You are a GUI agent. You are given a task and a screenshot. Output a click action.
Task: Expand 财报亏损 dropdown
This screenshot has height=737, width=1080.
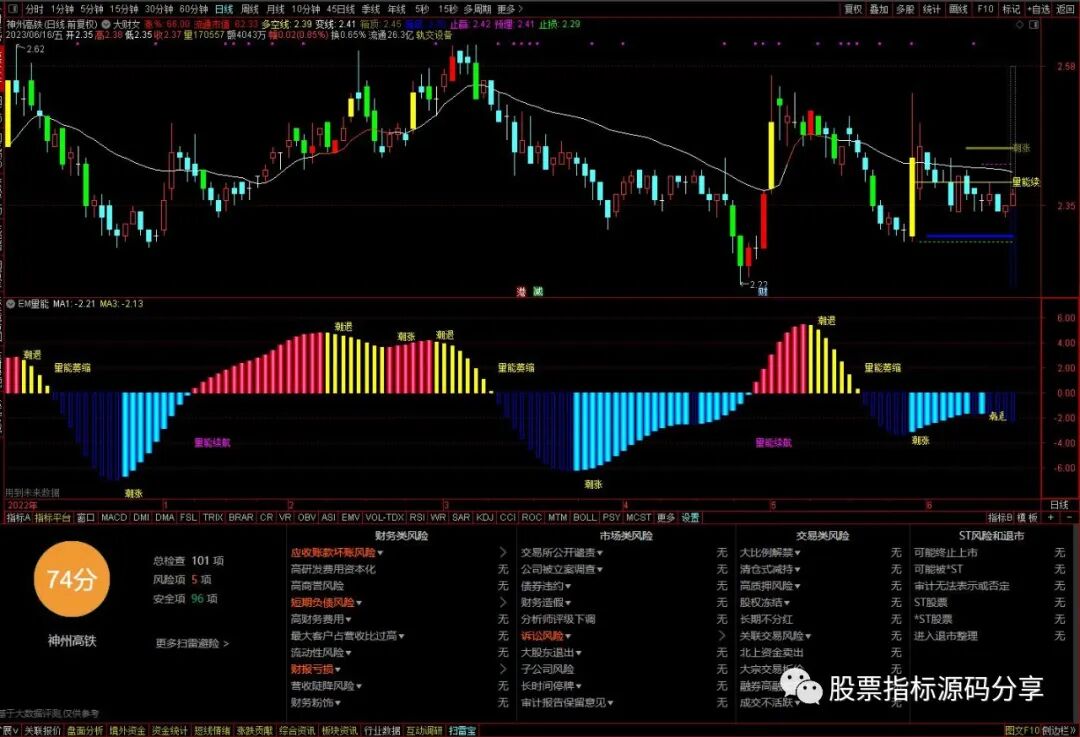[x=338, y=669]
